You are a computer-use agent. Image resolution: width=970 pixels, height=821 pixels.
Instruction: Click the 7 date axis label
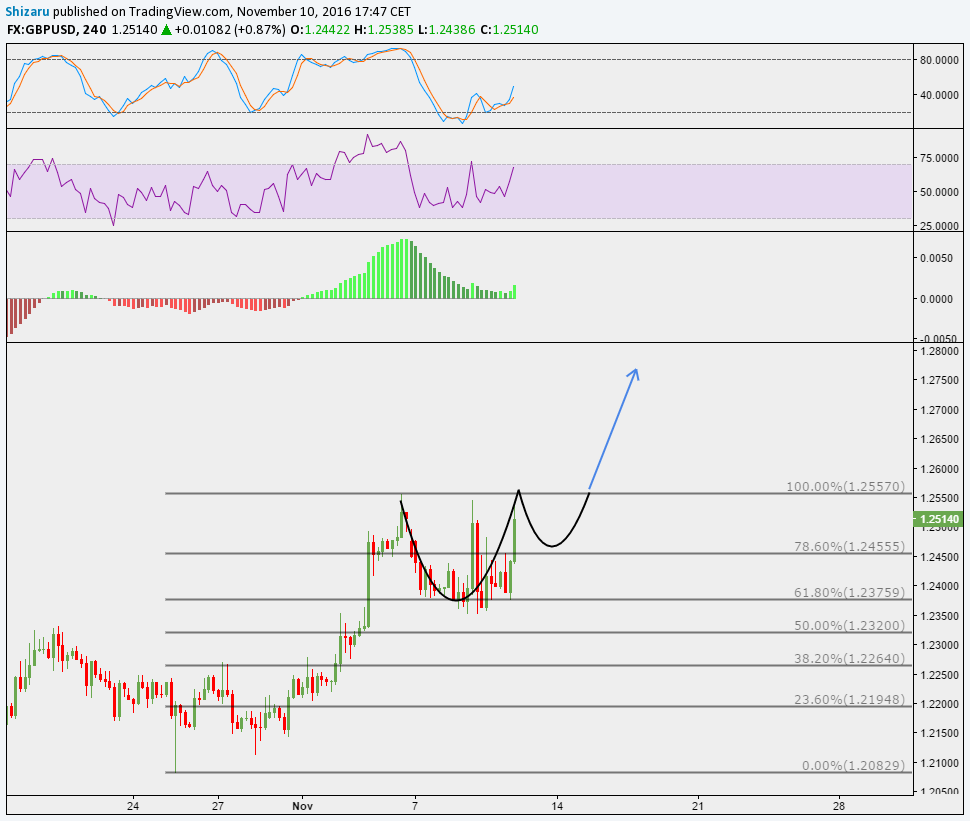[415, 806]
